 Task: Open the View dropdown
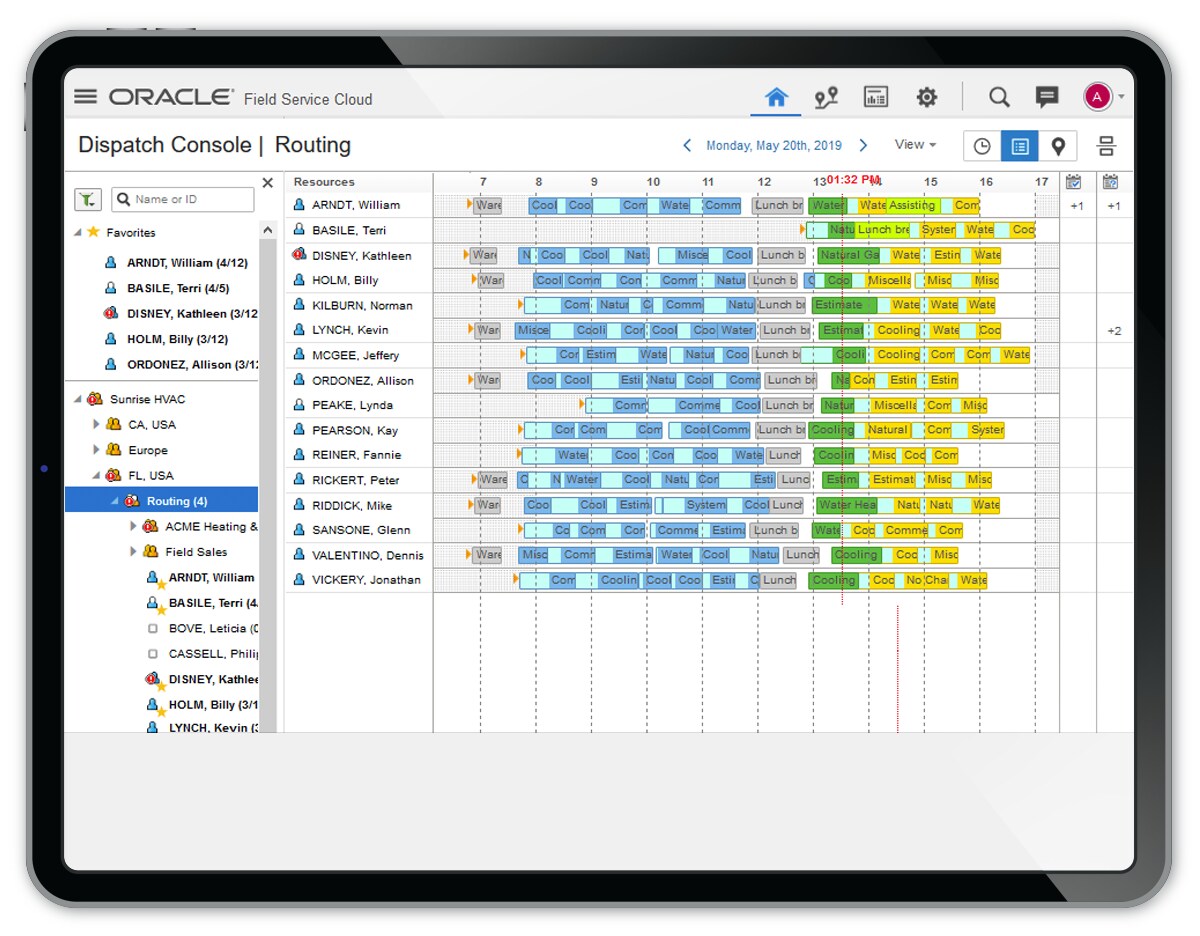(915, 145)
